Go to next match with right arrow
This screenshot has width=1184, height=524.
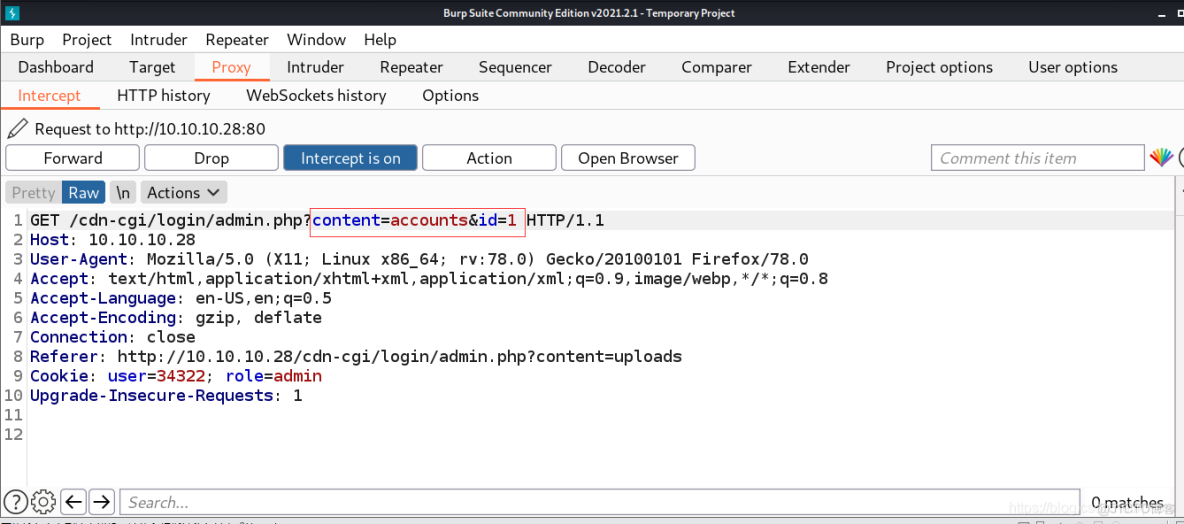pos(101,502)
